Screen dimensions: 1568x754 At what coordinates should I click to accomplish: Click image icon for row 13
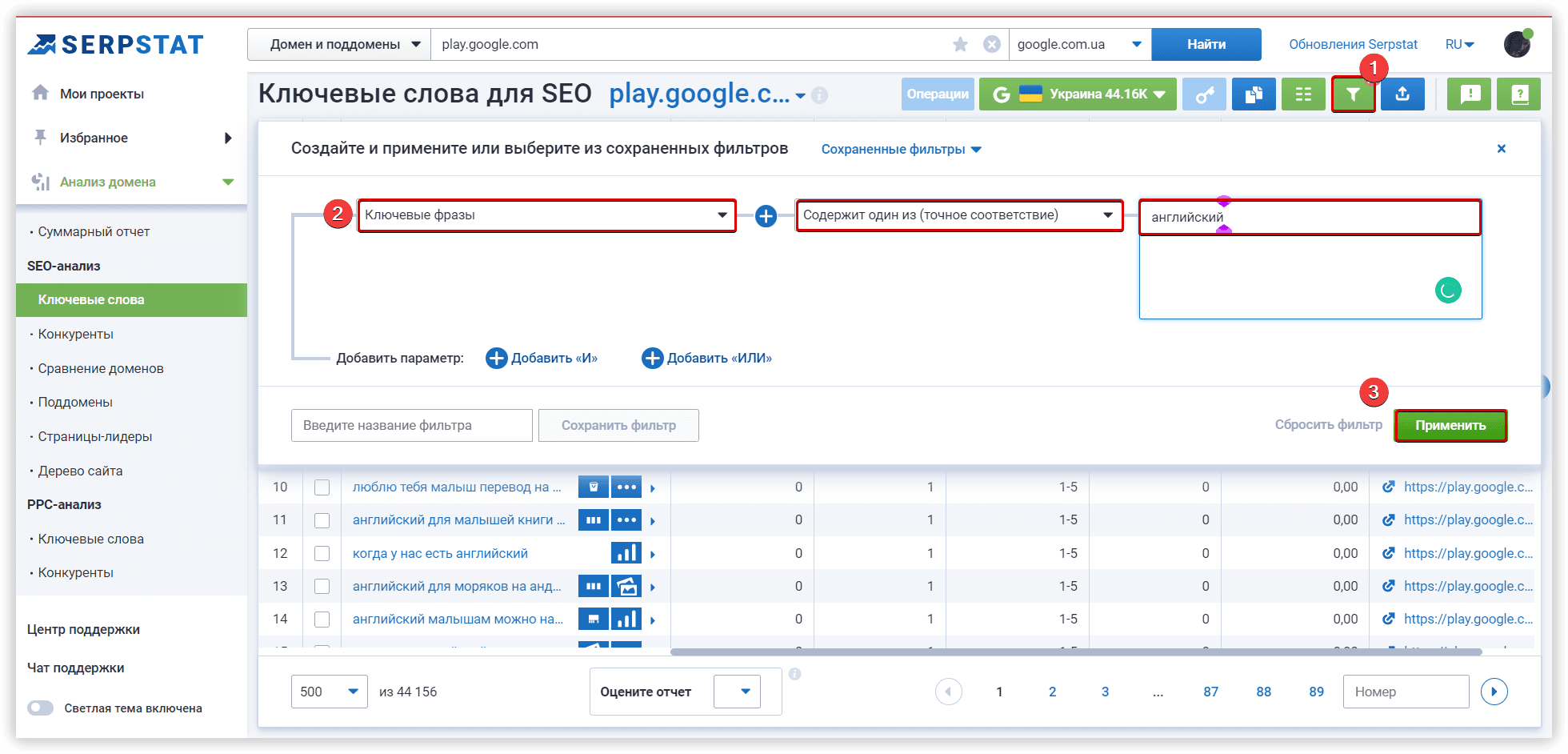pos(626,587)
